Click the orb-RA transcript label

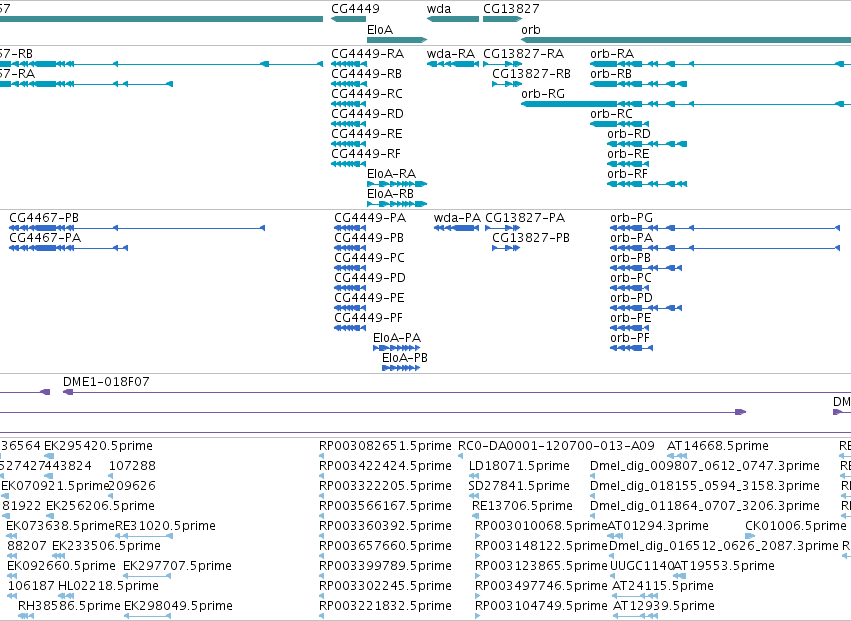click(x=612, y=54)
